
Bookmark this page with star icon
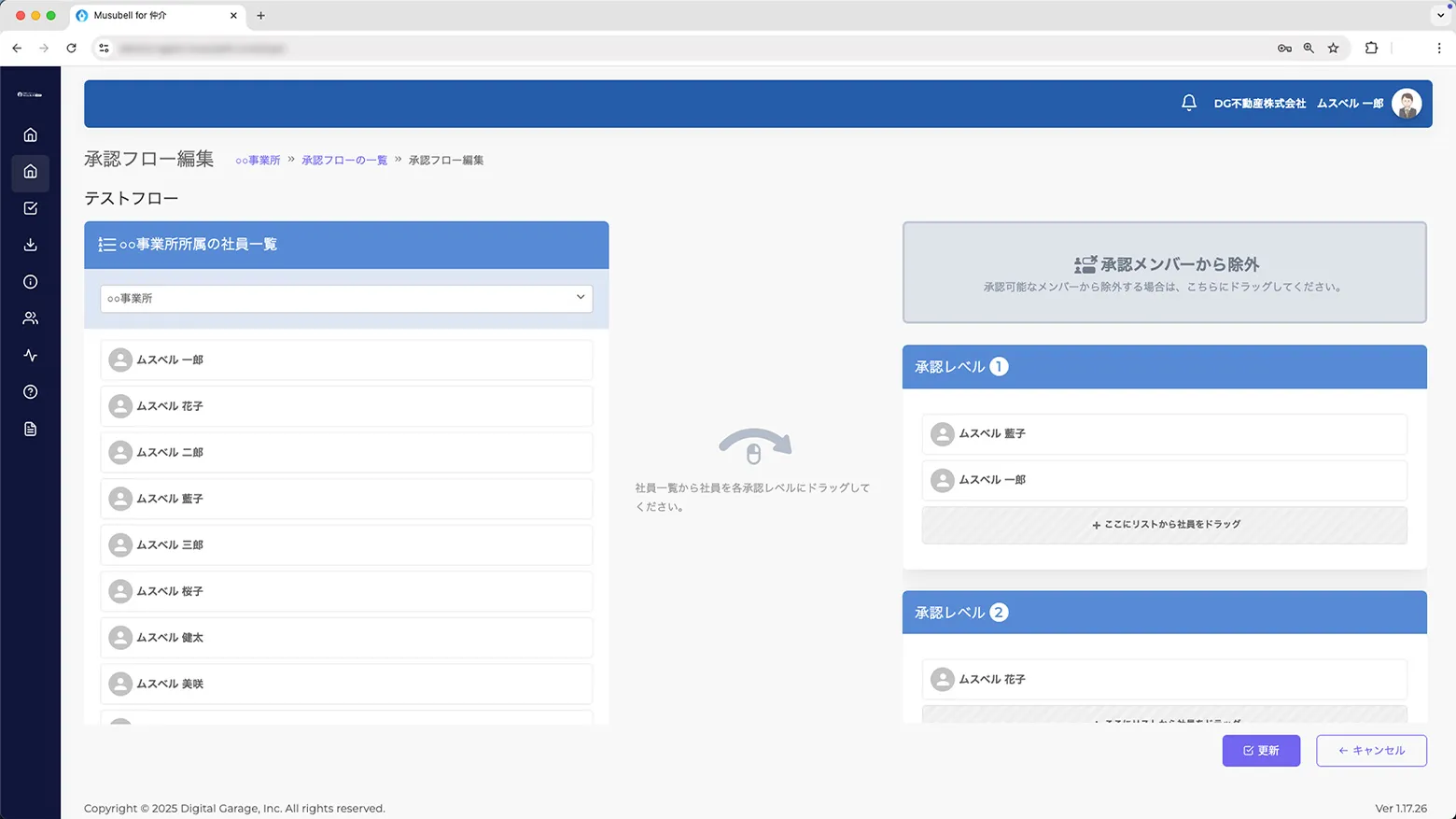tap(1333, 48)
